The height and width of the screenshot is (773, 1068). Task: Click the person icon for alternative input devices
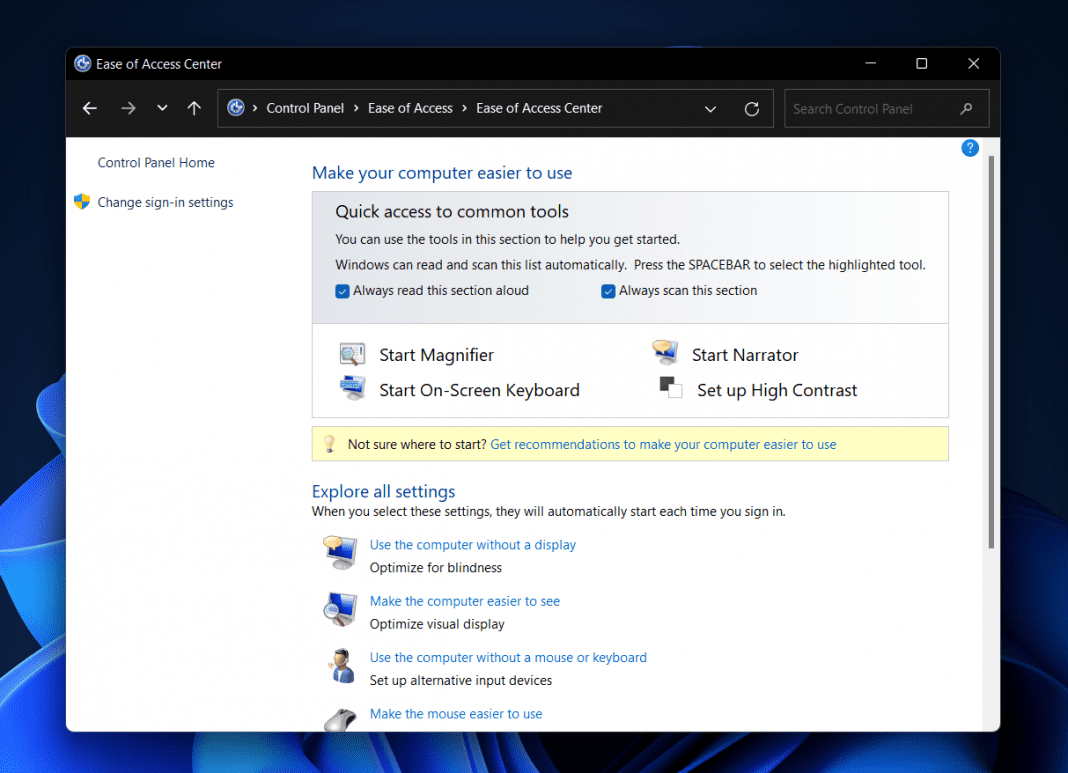[340, 666]
